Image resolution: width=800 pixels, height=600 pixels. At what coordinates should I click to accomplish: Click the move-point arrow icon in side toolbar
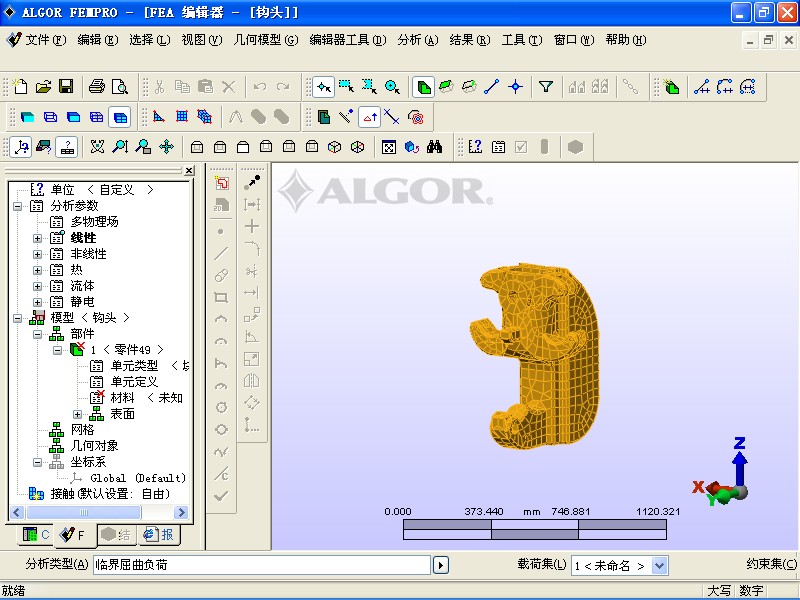(x=252, y=182)
